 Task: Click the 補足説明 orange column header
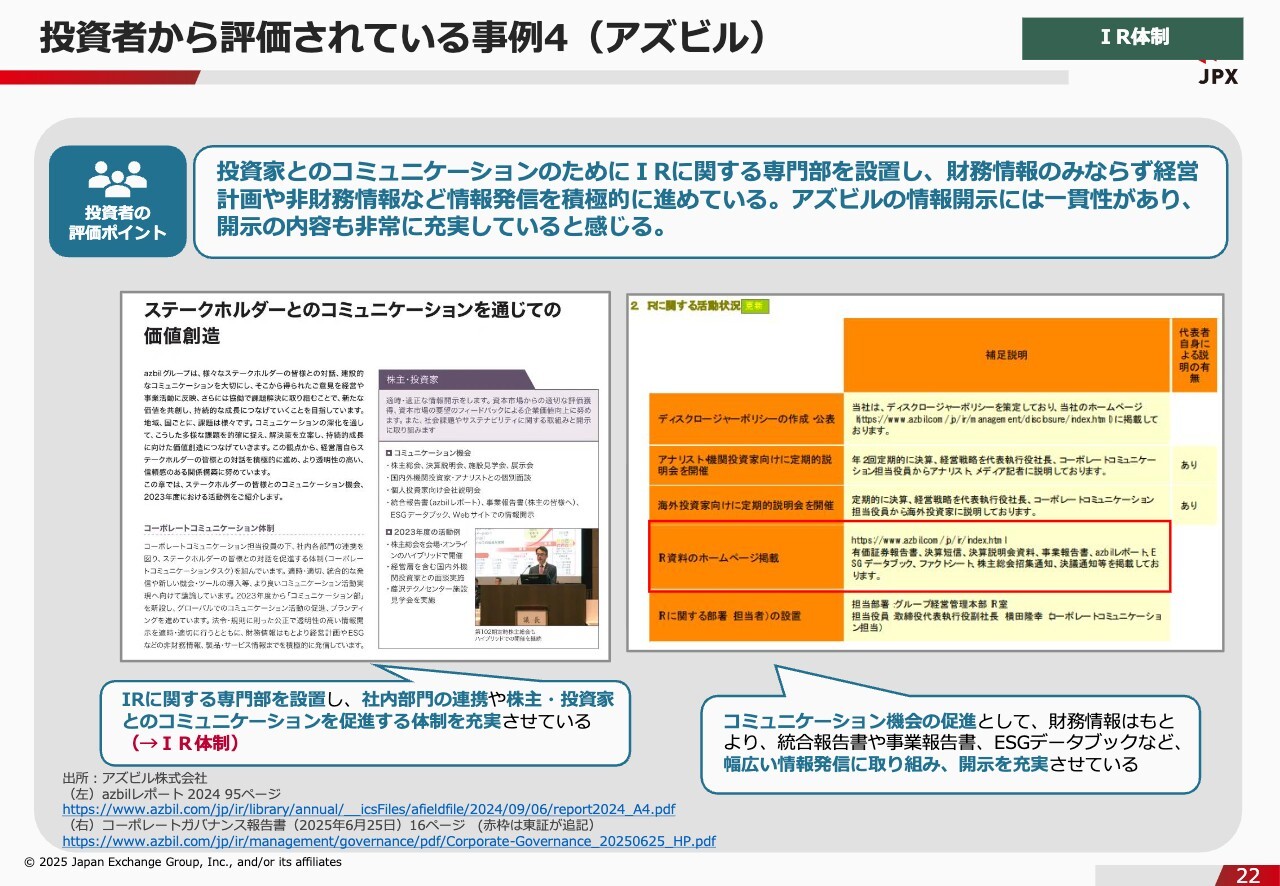click(1006, 355)
